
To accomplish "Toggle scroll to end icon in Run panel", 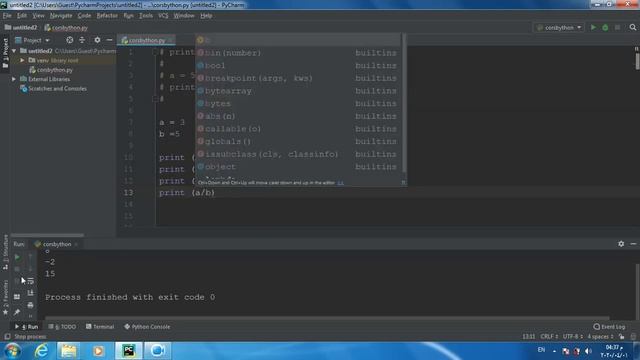I will 30,293.
